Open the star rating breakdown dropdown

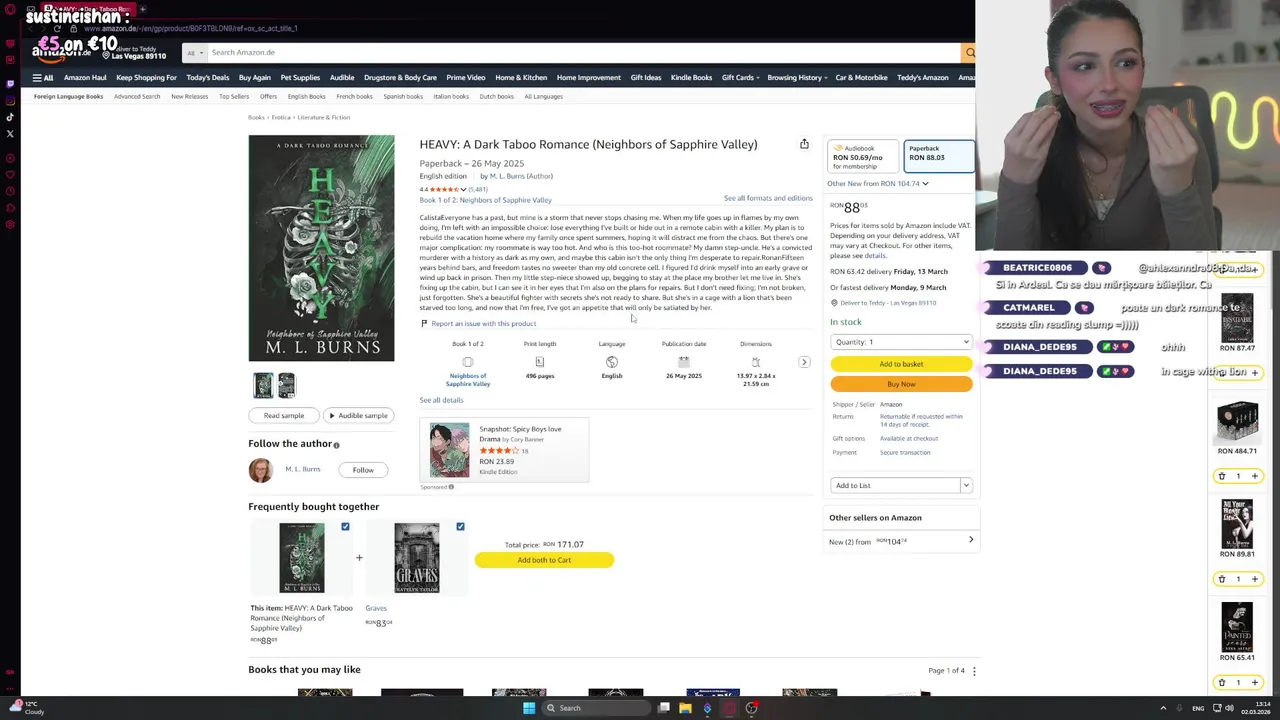coord(463,189)
